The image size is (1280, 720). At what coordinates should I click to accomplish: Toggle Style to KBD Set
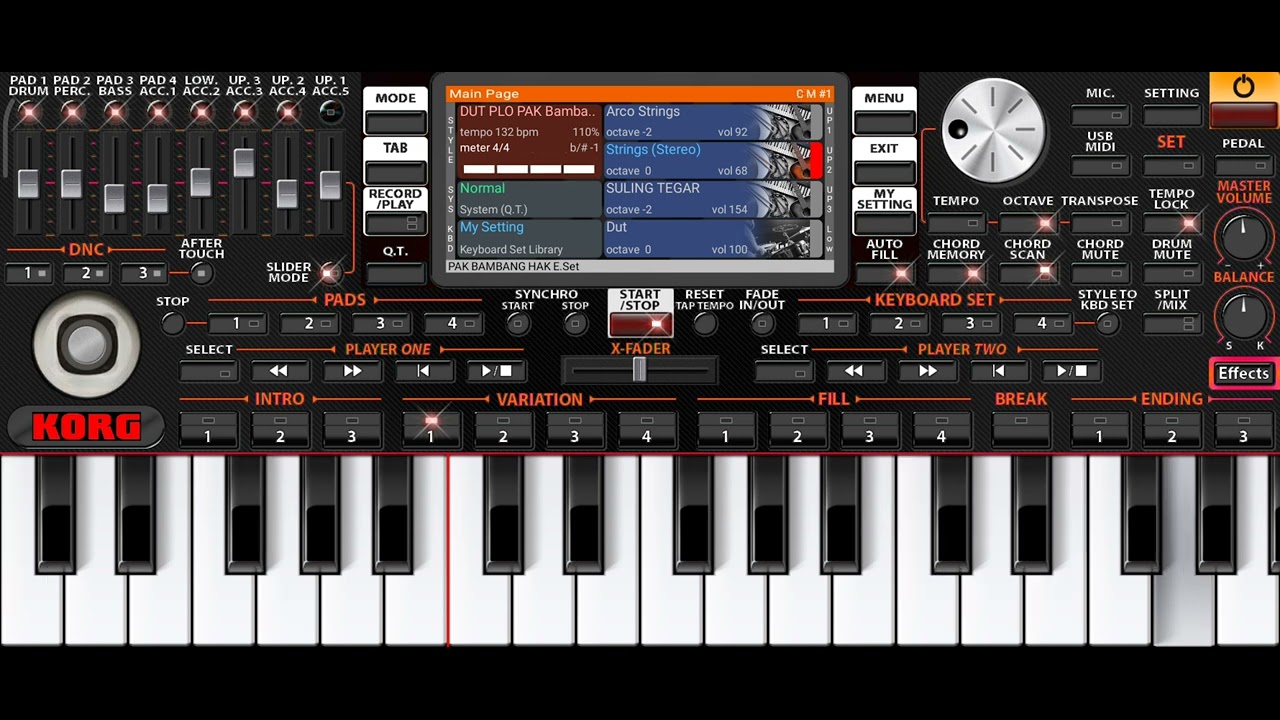1107,323
